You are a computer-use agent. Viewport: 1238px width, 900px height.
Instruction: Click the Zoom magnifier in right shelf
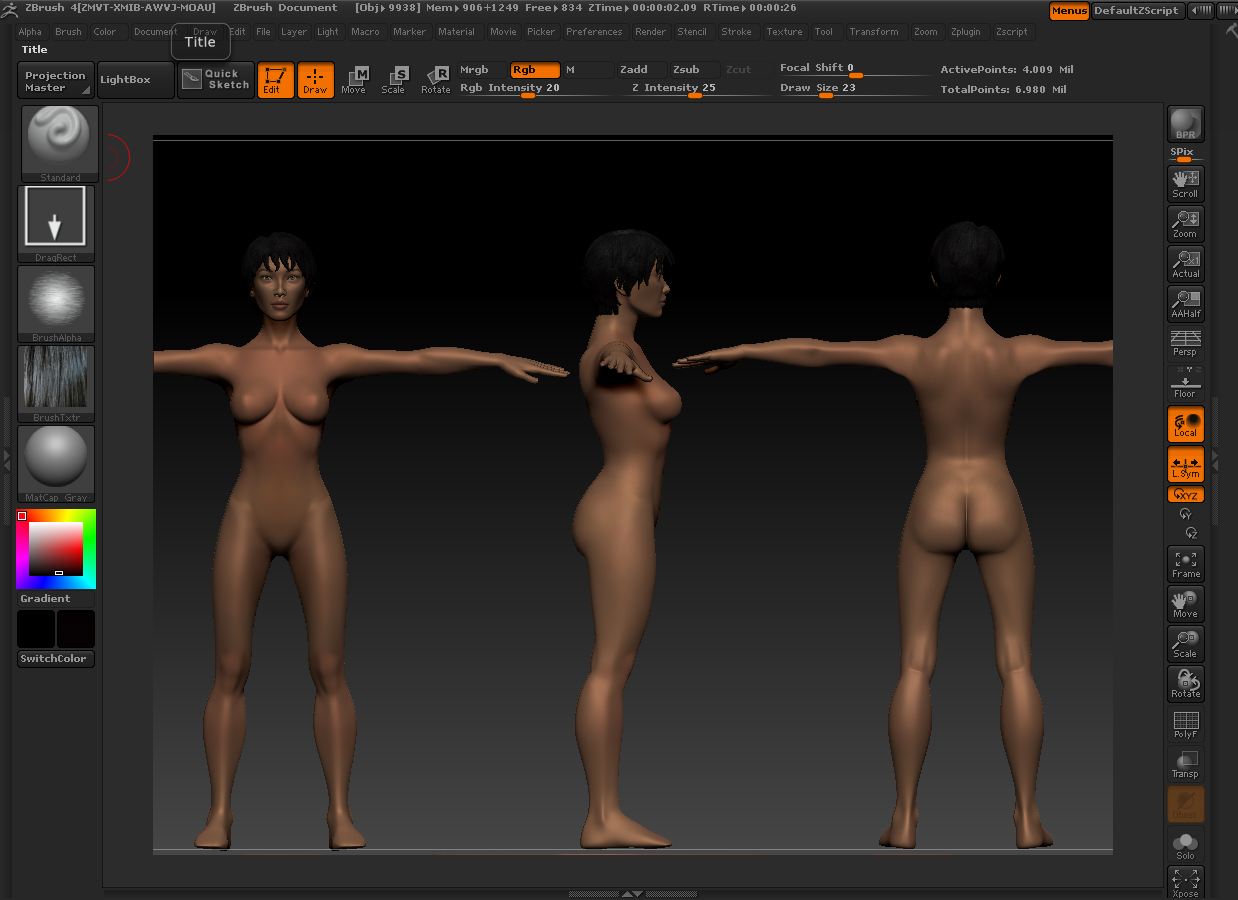1185,224
